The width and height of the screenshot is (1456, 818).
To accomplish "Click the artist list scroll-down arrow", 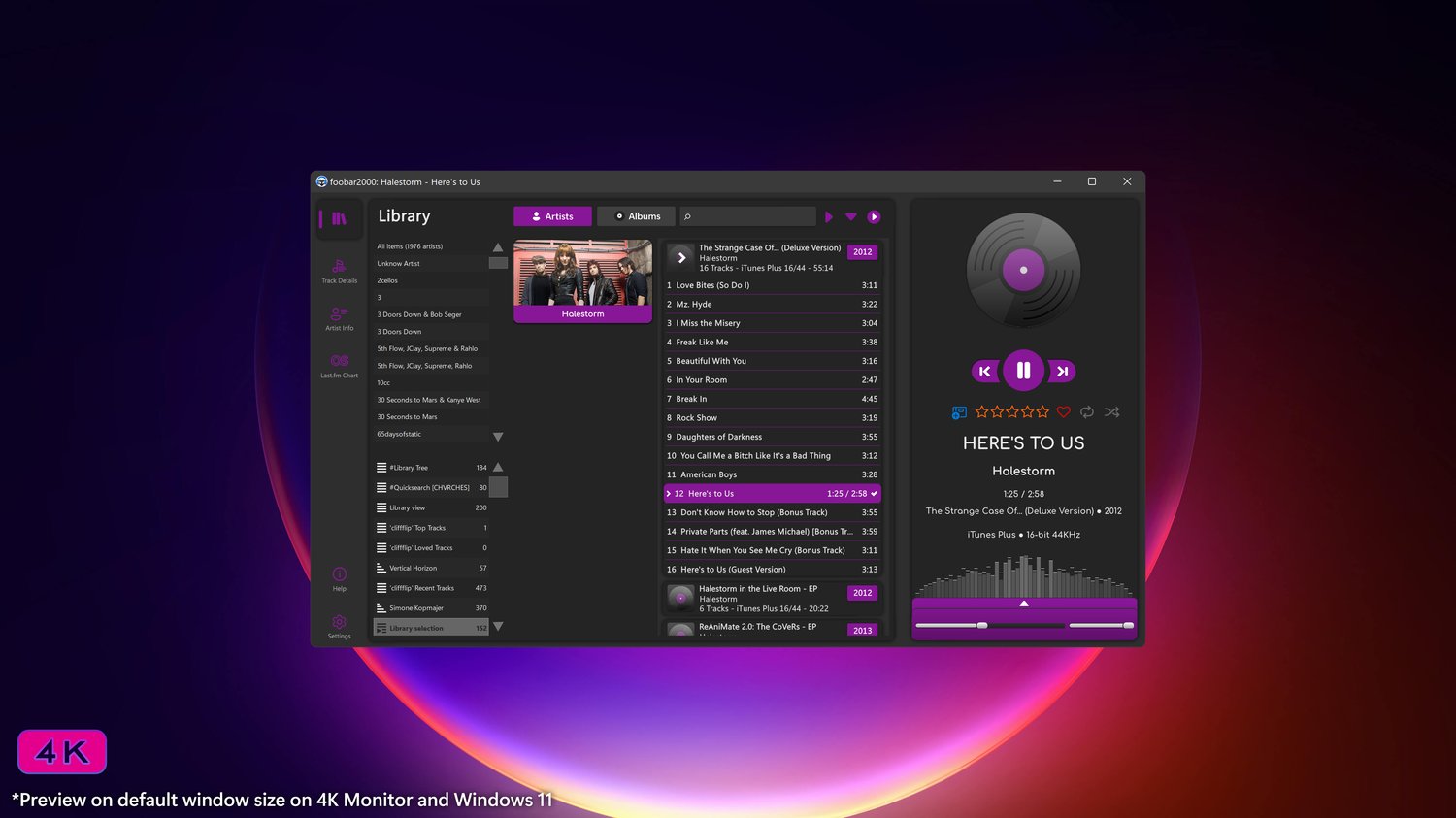I will (x=498, y=437).
